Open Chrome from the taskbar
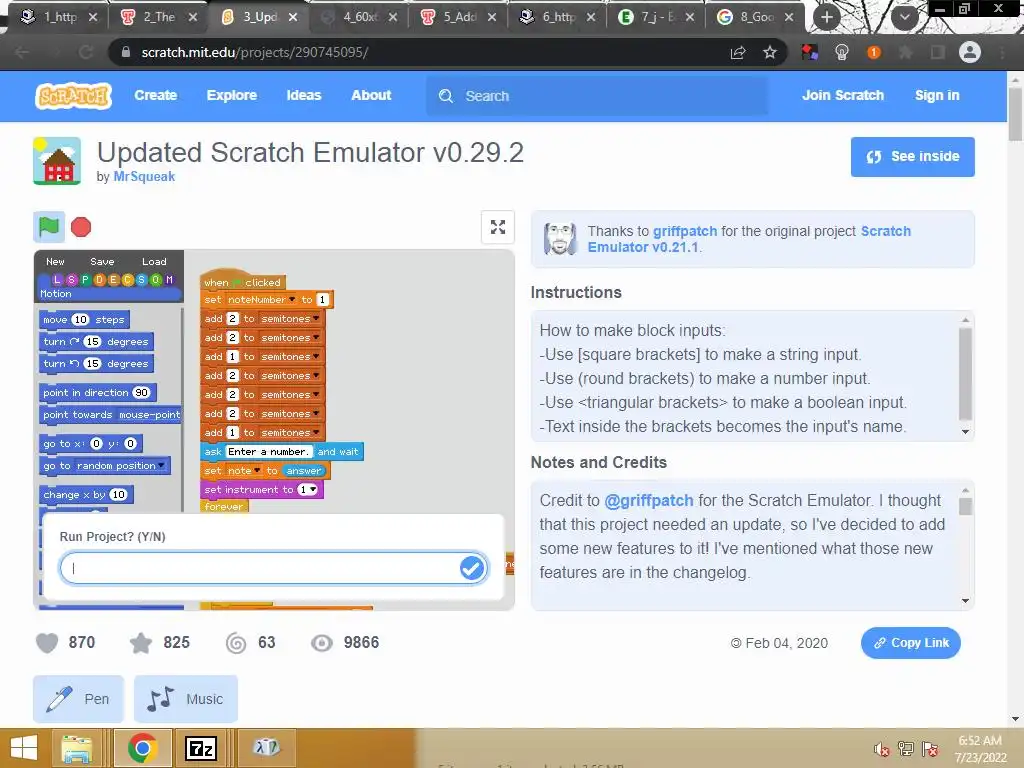The width and height of the screenshot is (1024, 768). tap(142, 748)
